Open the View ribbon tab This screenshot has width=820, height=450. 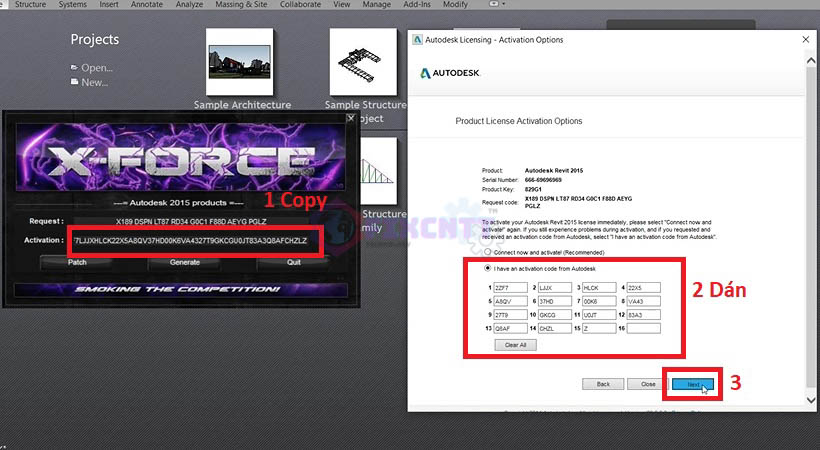(x=341, y=4)
